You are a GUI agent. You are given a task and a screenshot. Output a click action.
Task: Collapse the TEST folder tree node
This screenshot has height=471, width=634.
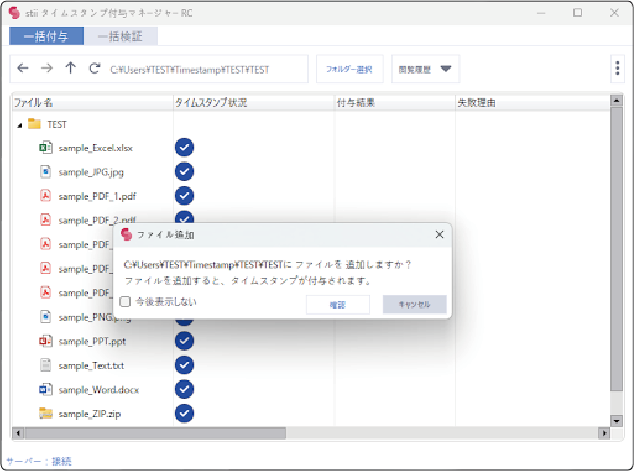20,125
